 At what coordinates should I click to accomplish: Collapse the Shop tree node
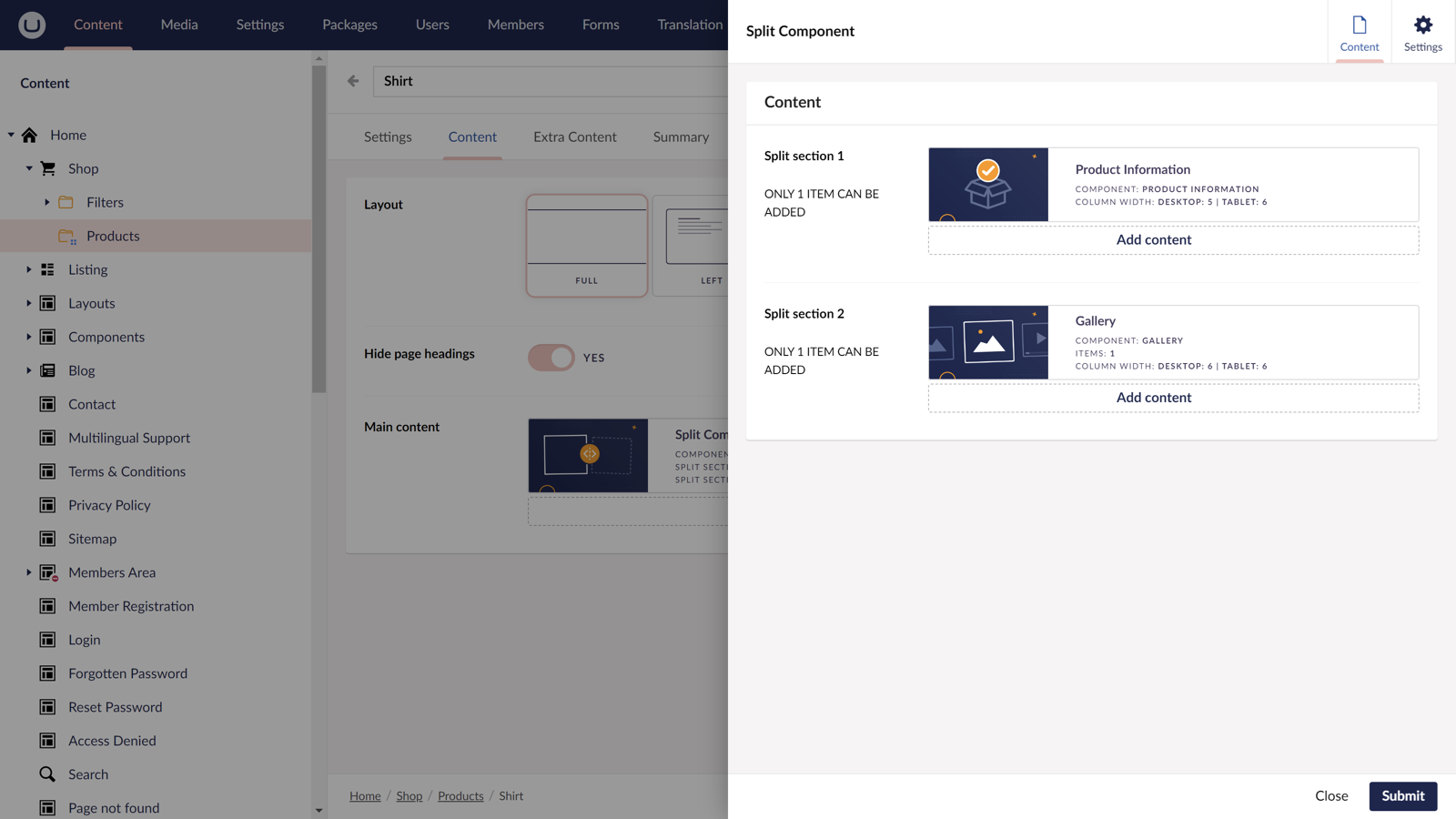(x=28, y=168)
